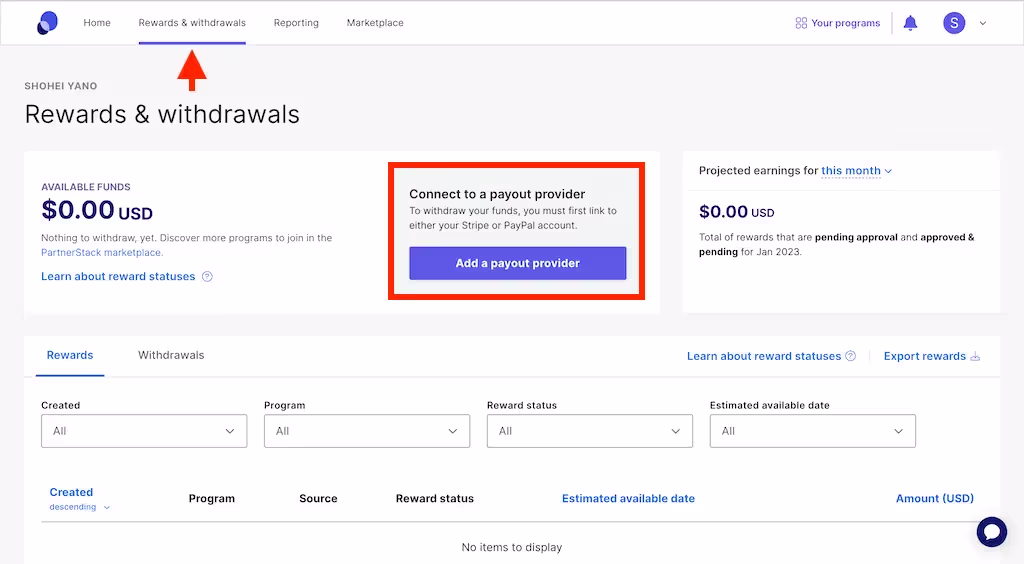Viewport: 1024px width, 564px height.
Task: Click the $0.00 USD available funds amount
Action: tap(97, 210)
